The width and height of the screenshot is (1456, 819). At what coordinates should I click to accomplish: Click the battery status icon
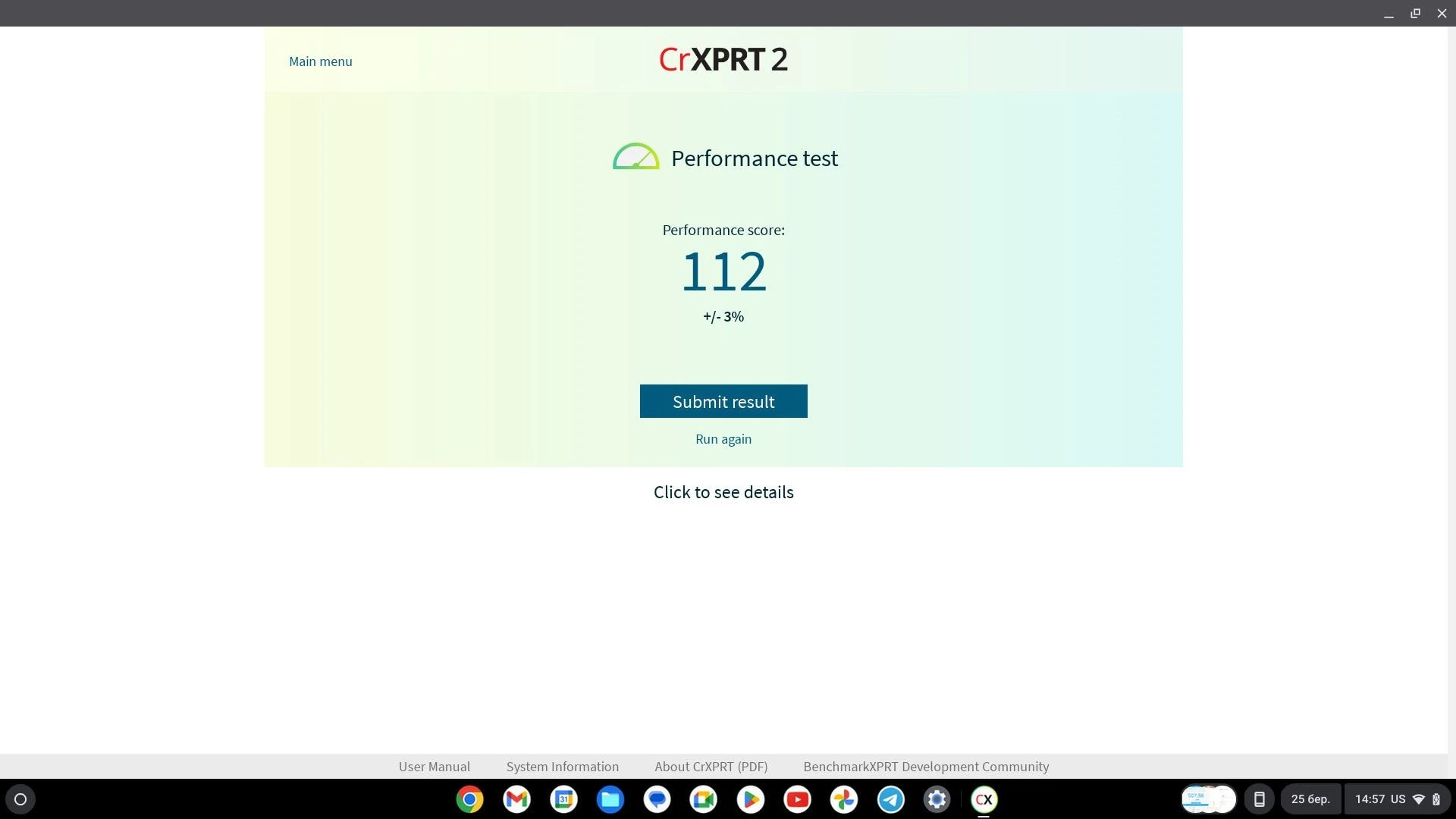(x=1436, y=799)
